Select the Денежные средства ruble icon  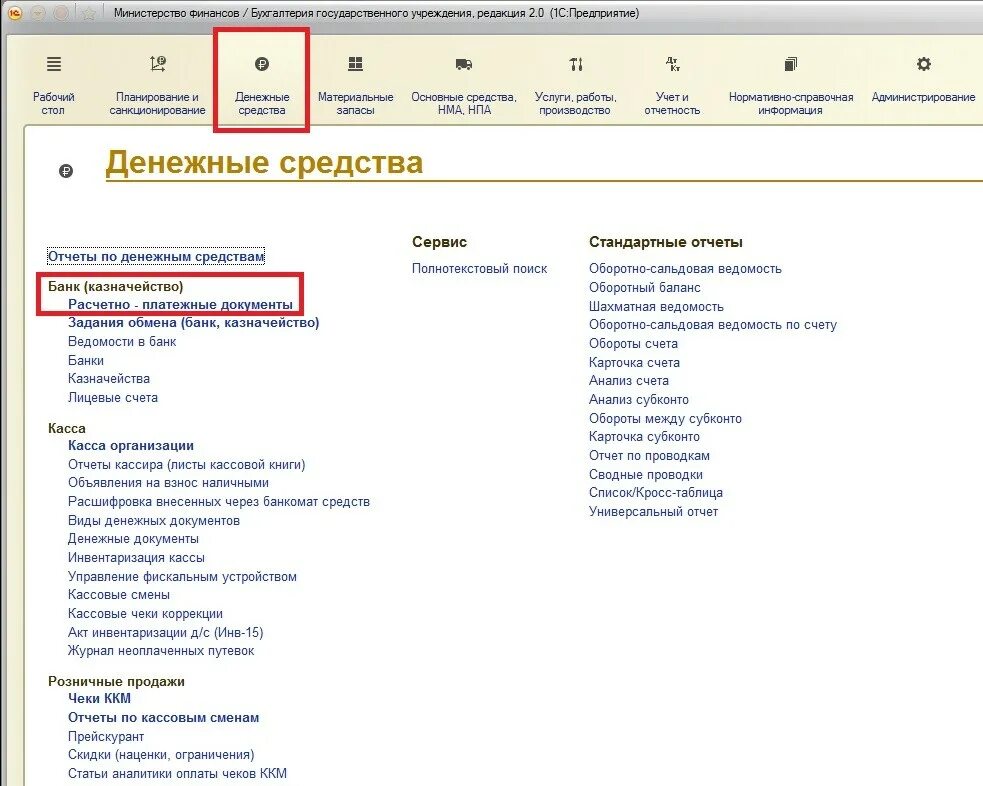[x=262, y=64]
